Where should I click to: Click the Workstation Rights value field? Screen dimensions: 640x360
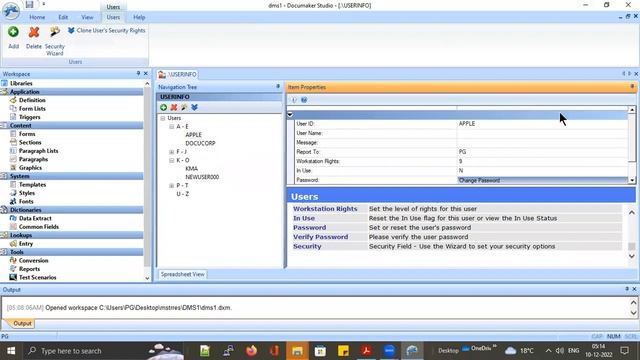click(x=542, y=161)
